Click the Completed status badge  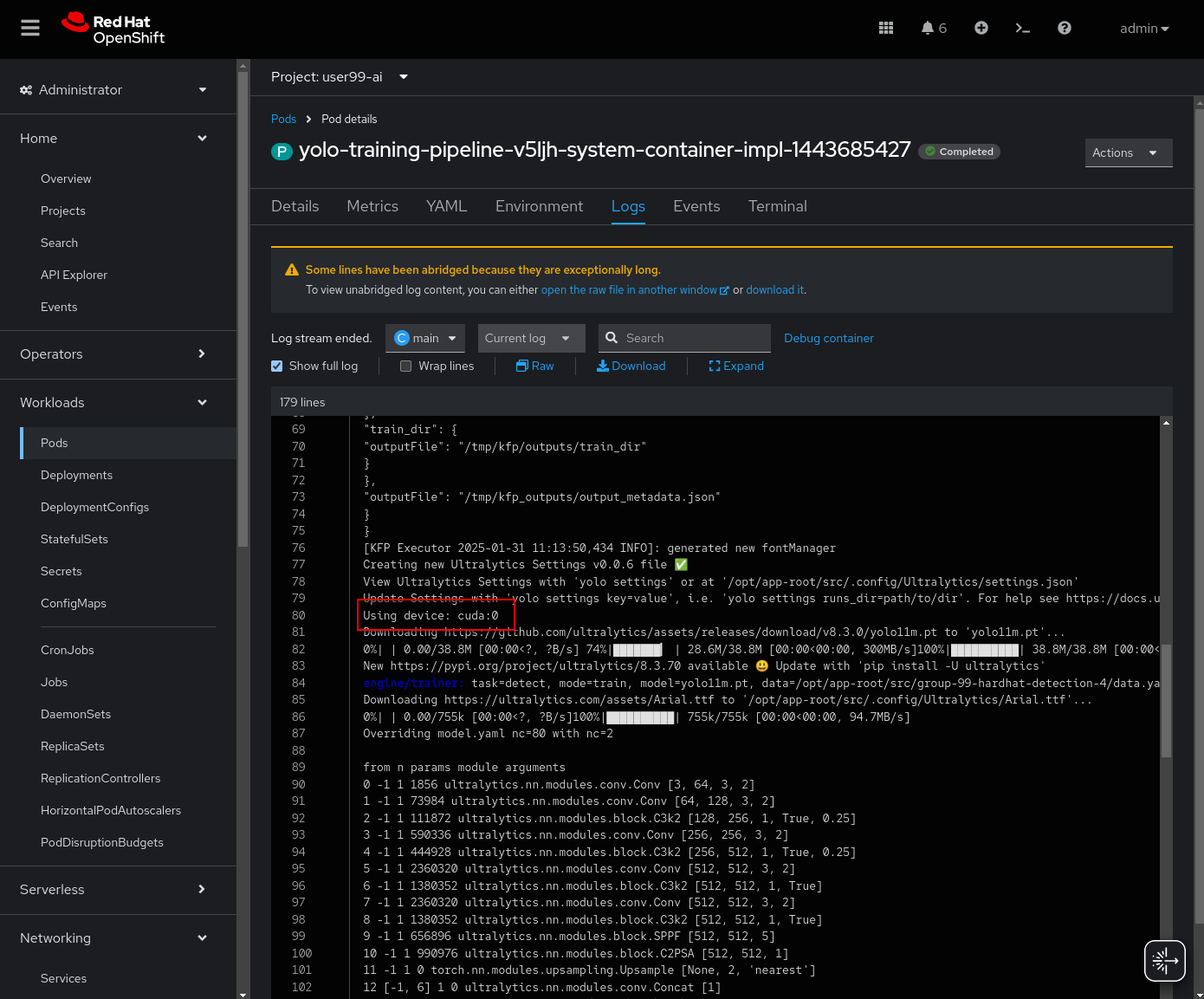pyautogui.click(x=960, y=152)
